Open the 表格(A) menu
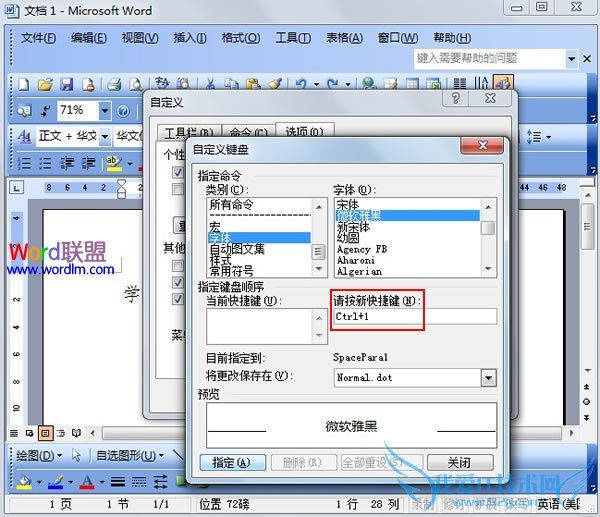 coord(344,38)
